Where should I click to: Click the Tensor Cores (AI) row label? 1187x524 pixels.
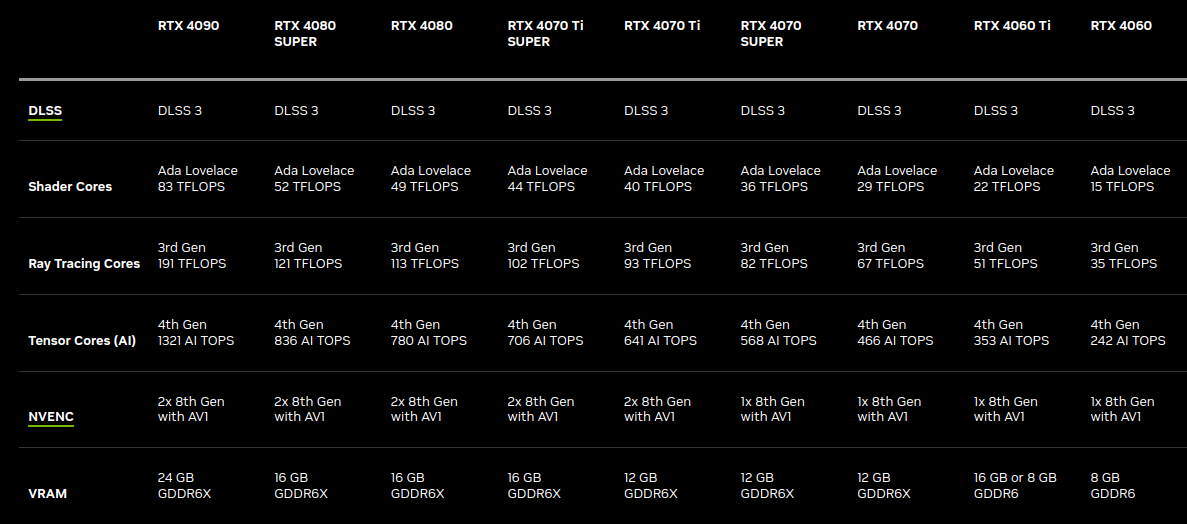(82, 341)
